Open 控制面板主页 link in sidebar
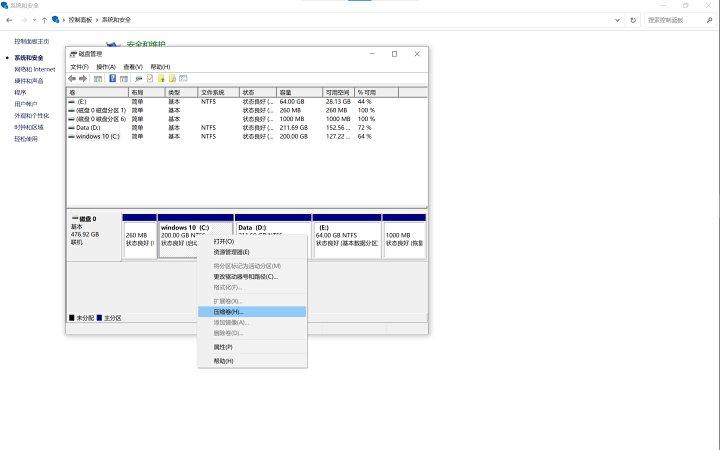 [32, 41]
